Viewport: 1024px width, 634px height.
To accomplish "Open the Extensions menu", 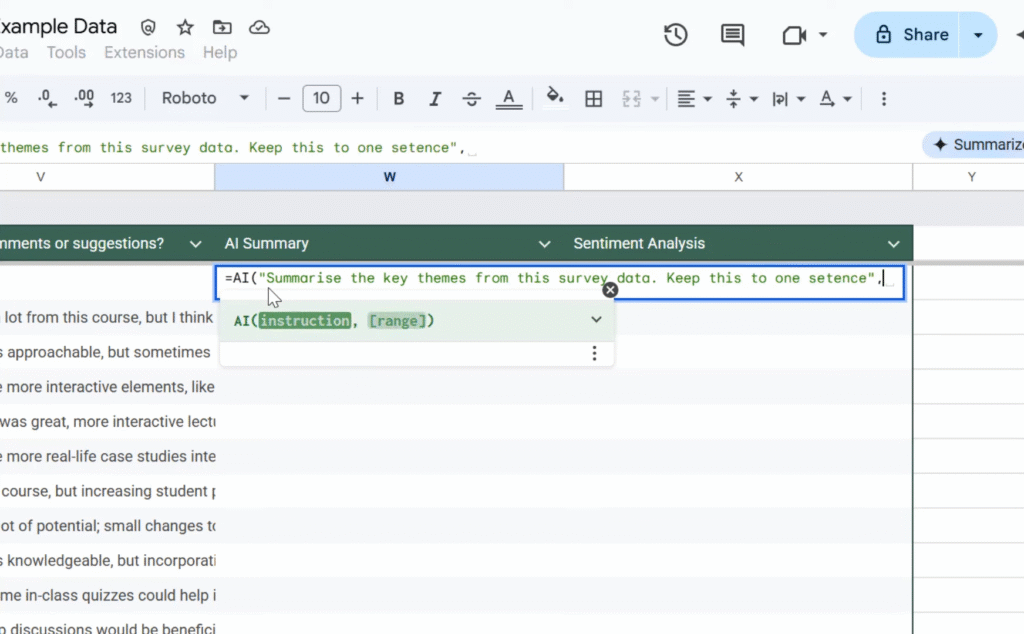I will pos(144,52).
